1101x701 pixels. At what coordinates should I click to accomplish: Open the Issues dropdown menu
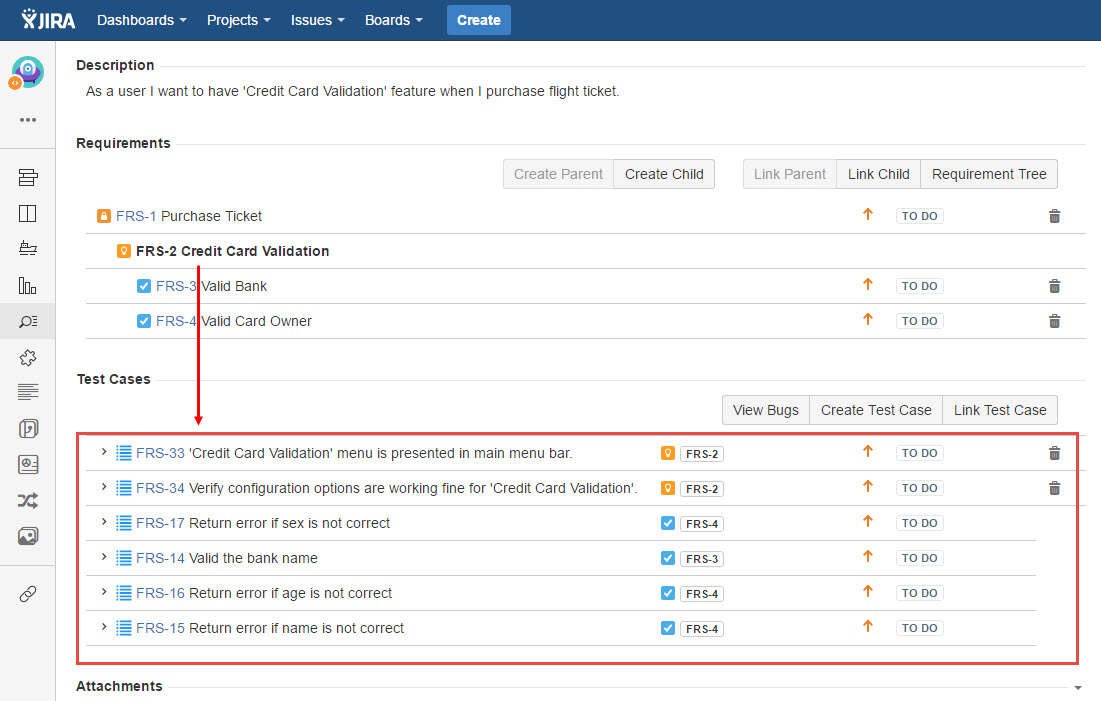pyautogui.click(x=317, y=20)
